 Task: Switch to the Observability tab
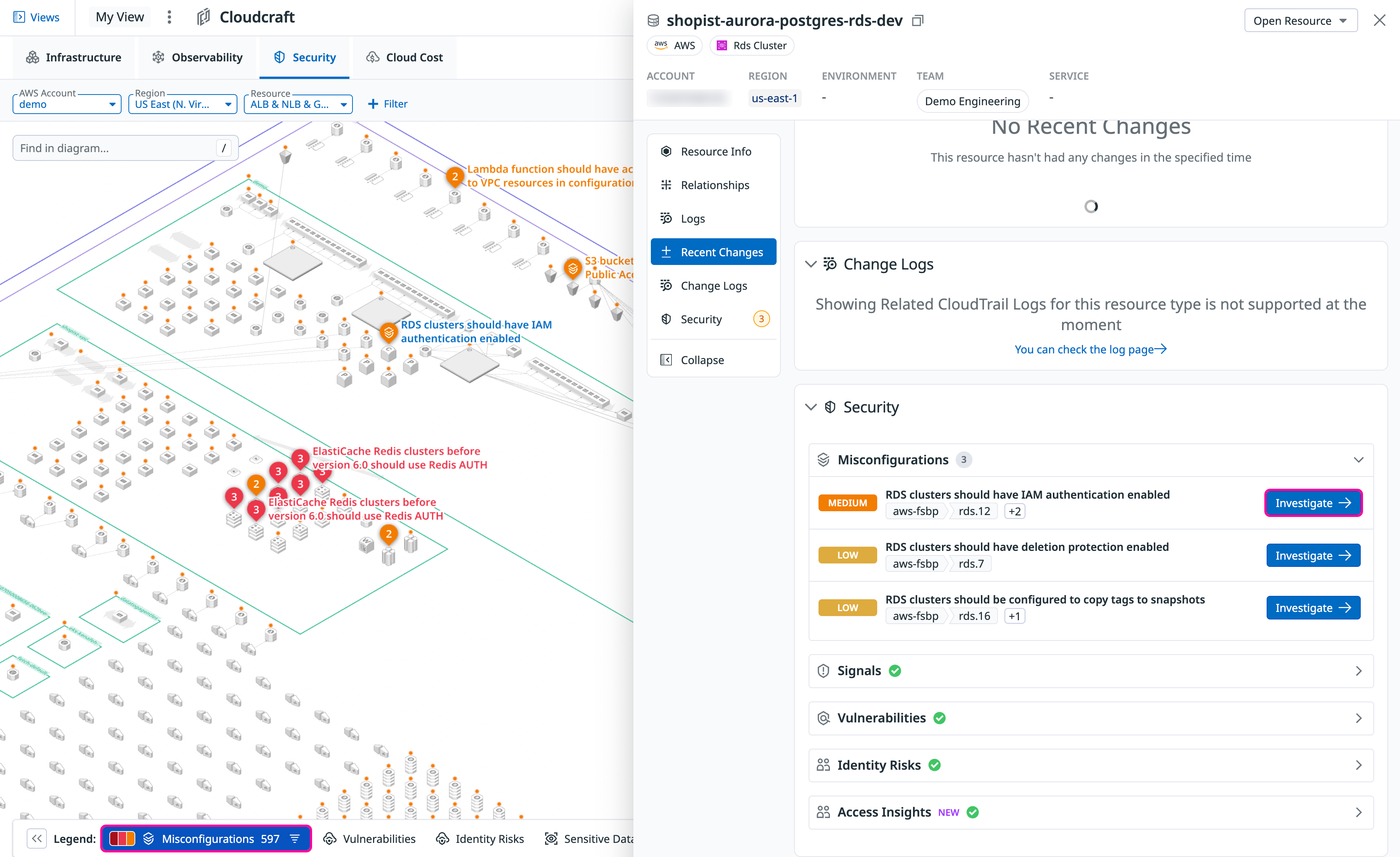click(x=197, y=58)
